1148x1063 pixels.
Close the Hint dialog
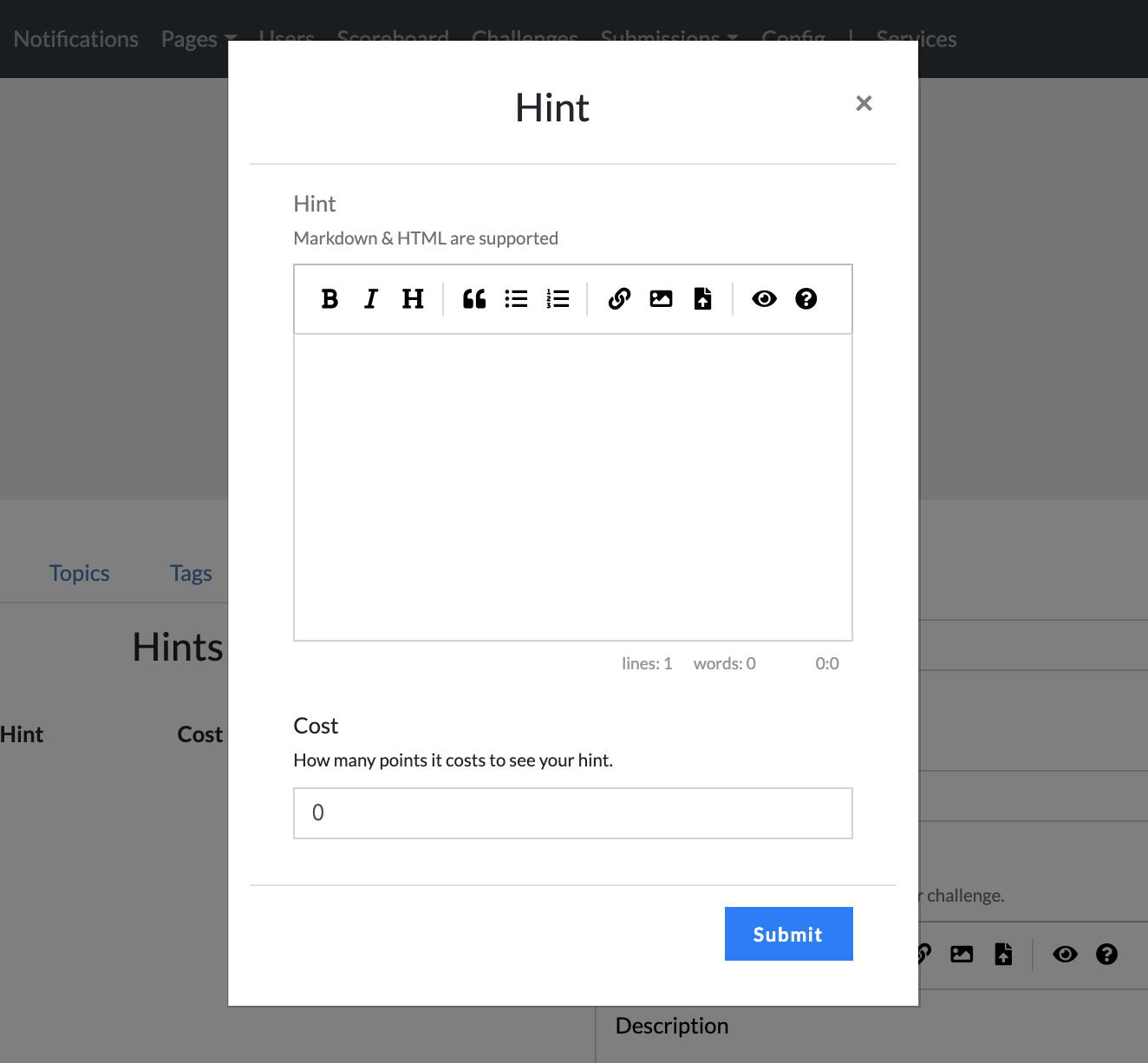tap(864, 103)
